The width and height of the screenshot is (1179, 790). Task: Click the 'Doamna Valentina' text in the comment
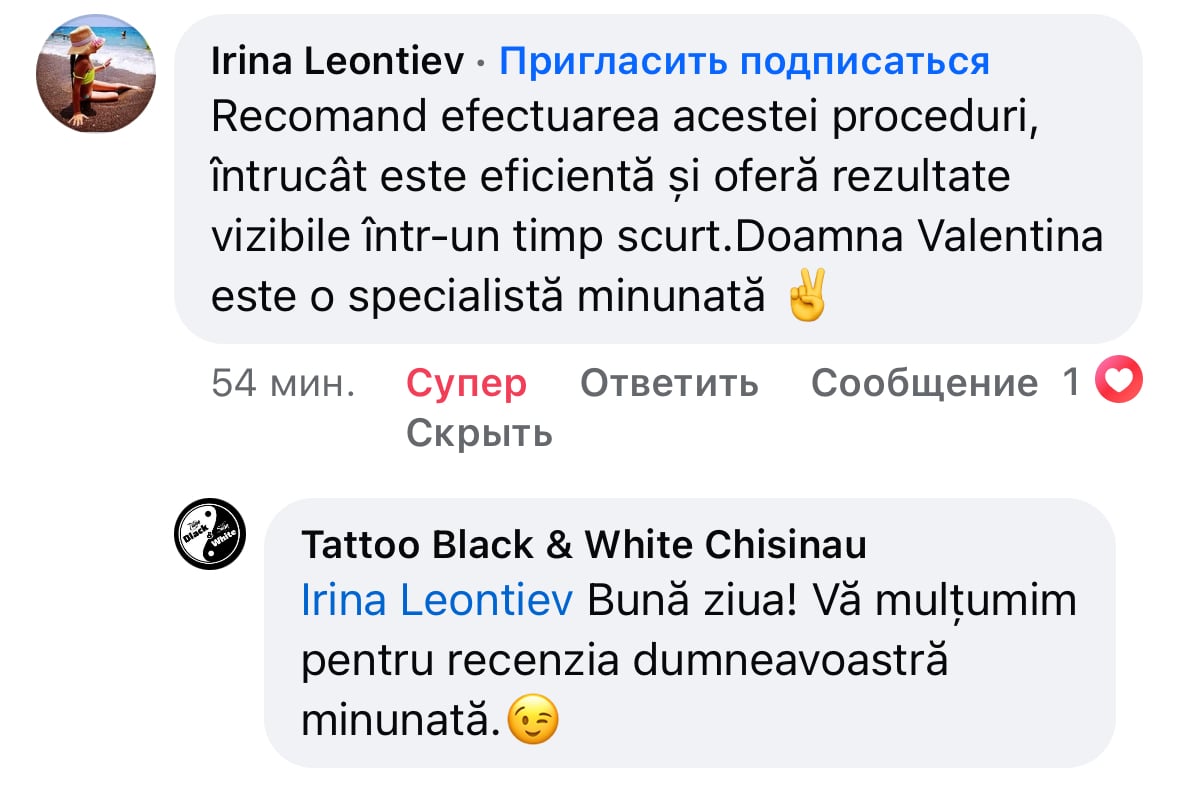[x=919, y=236]
